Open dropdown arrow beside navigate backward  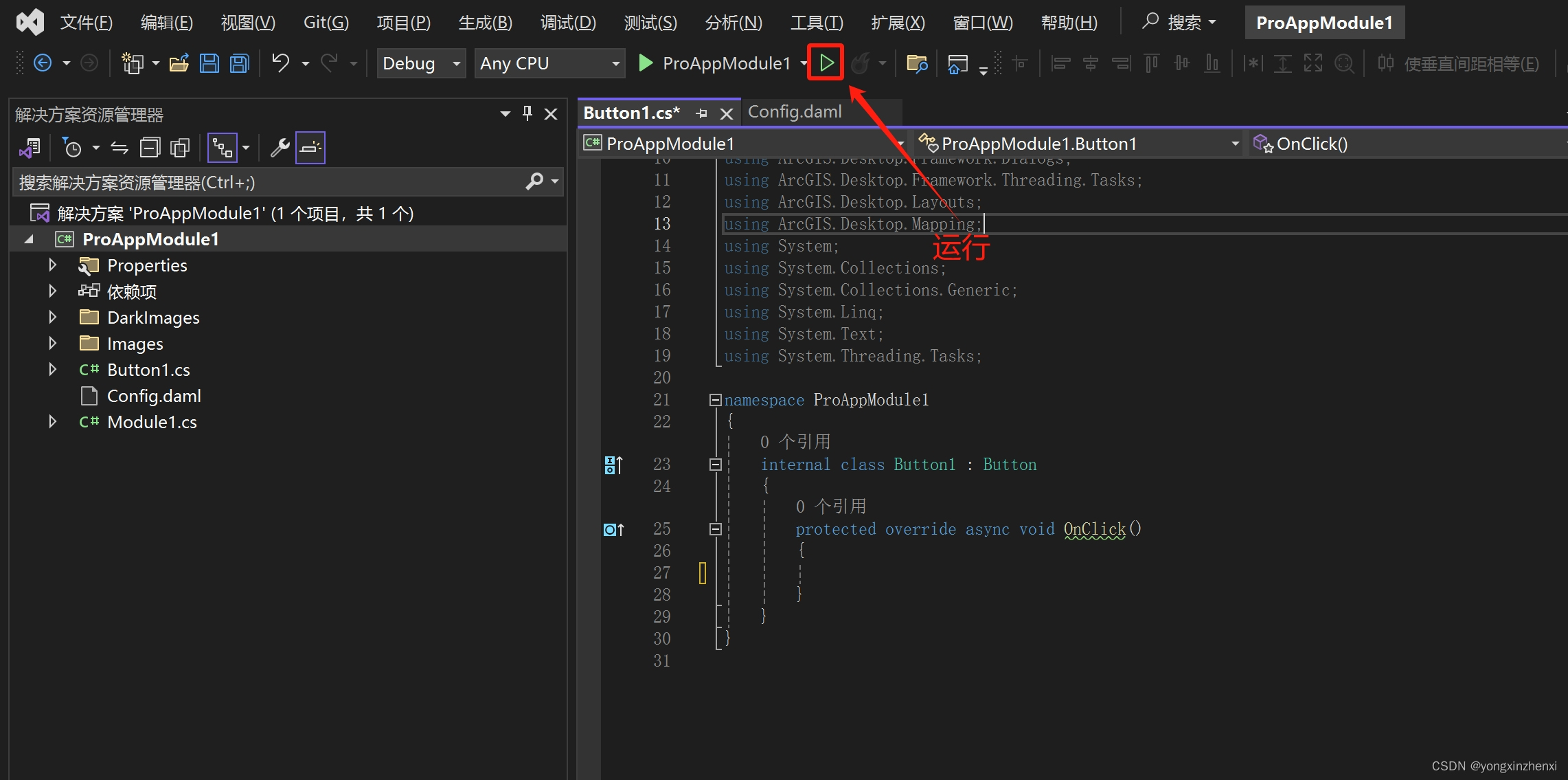pos(67,63)
